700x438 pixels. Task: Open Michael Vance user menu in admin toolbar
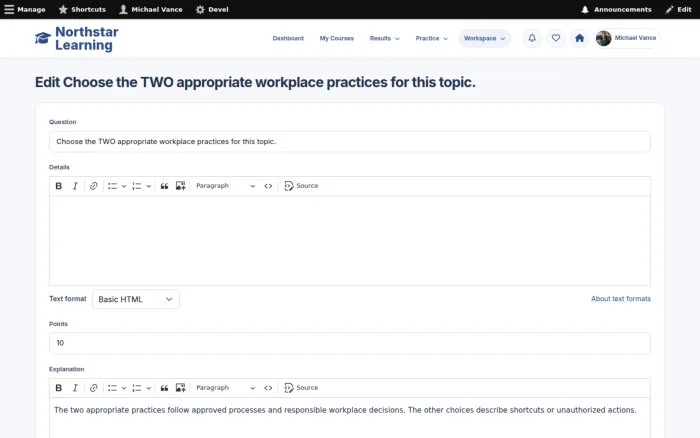click(x=151, y=9)
